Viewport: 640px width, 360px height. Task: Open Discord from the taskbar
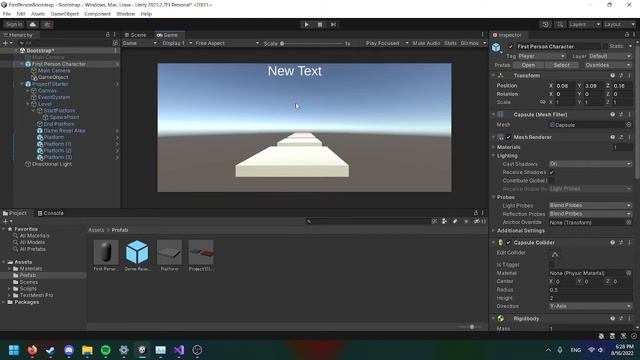click(x=69, y=350)
